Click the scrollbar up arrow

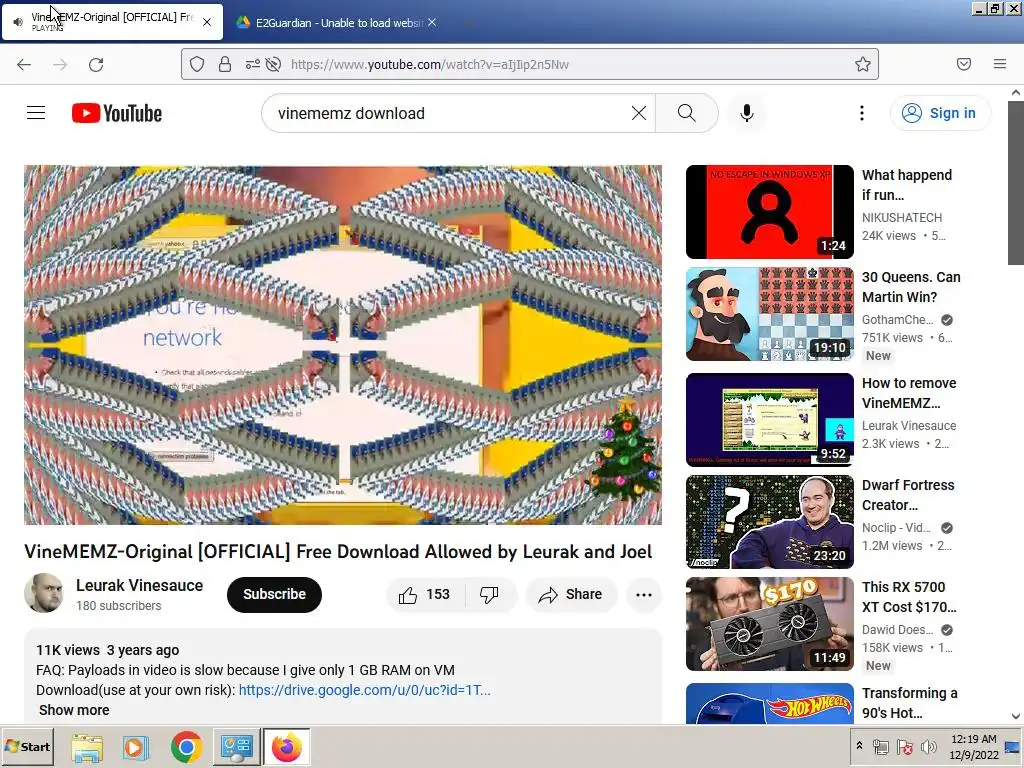click(x=1016, y=93)
